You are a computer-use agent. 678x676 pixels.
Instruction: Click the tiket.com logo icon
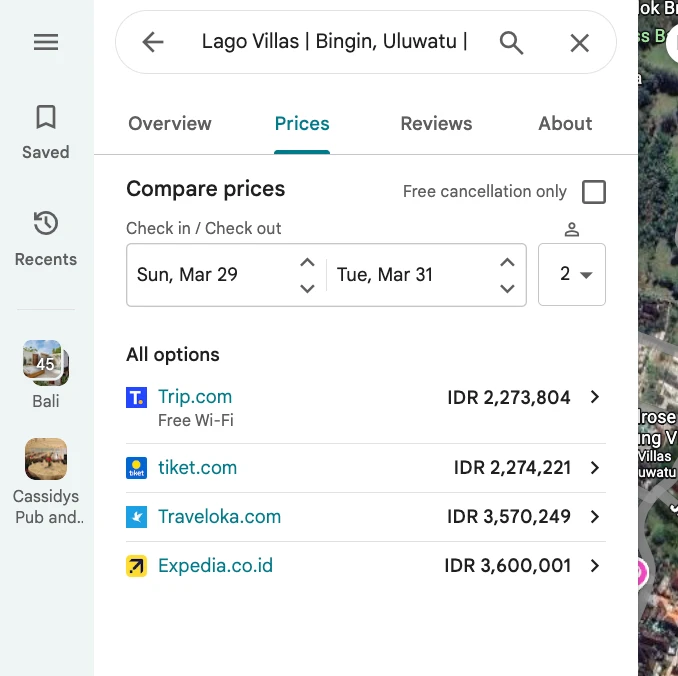click(x=137, y=468)
